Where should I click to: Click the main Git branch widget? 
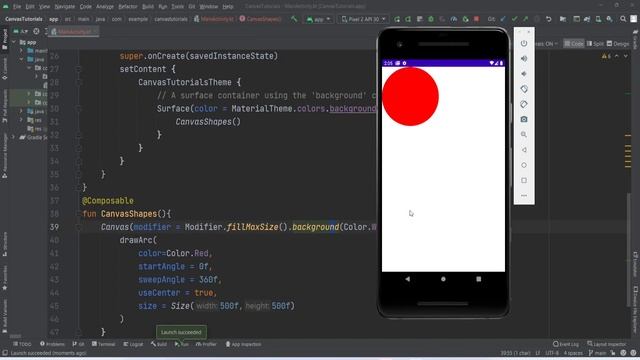tap(598, 353)
